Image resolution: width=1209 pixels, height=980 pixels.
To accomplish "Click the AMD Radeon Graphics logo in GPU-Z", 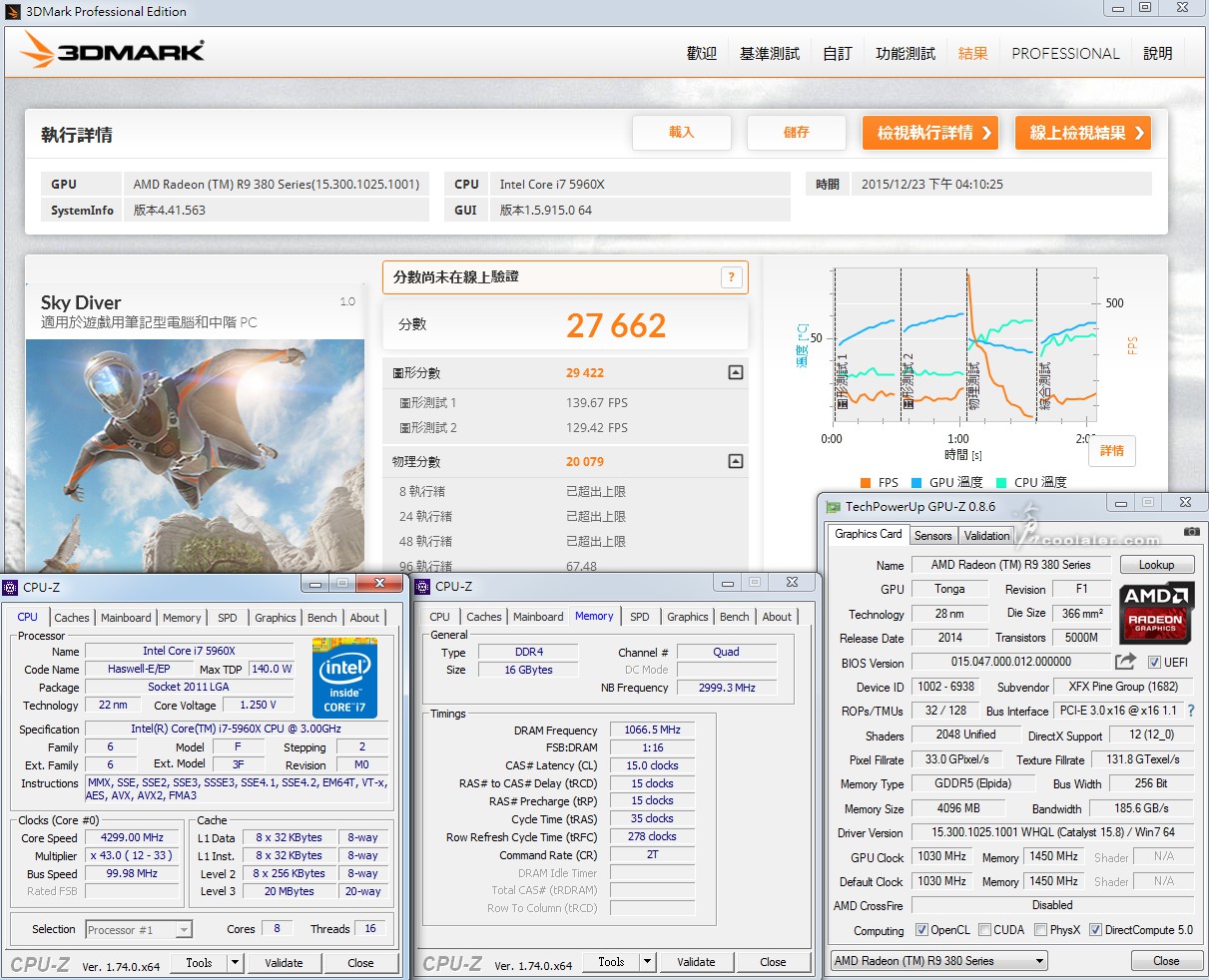I will (x=1156, y=611).
